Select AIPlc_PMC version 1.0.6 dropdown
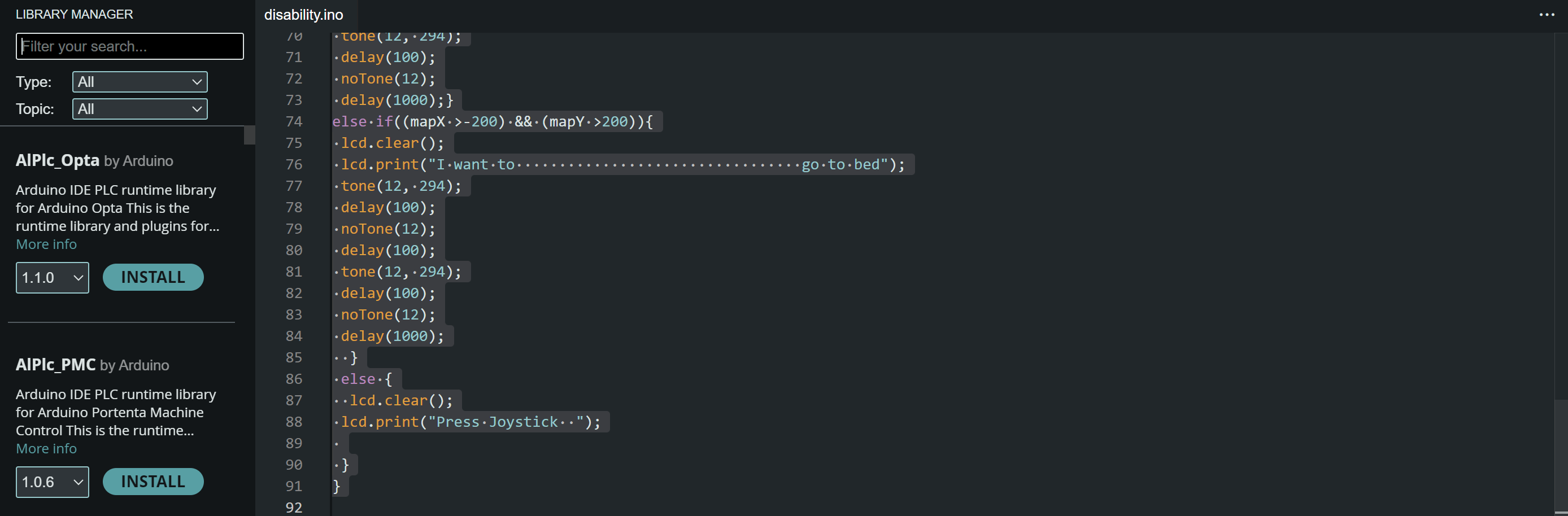 click(x=53, y=483)
